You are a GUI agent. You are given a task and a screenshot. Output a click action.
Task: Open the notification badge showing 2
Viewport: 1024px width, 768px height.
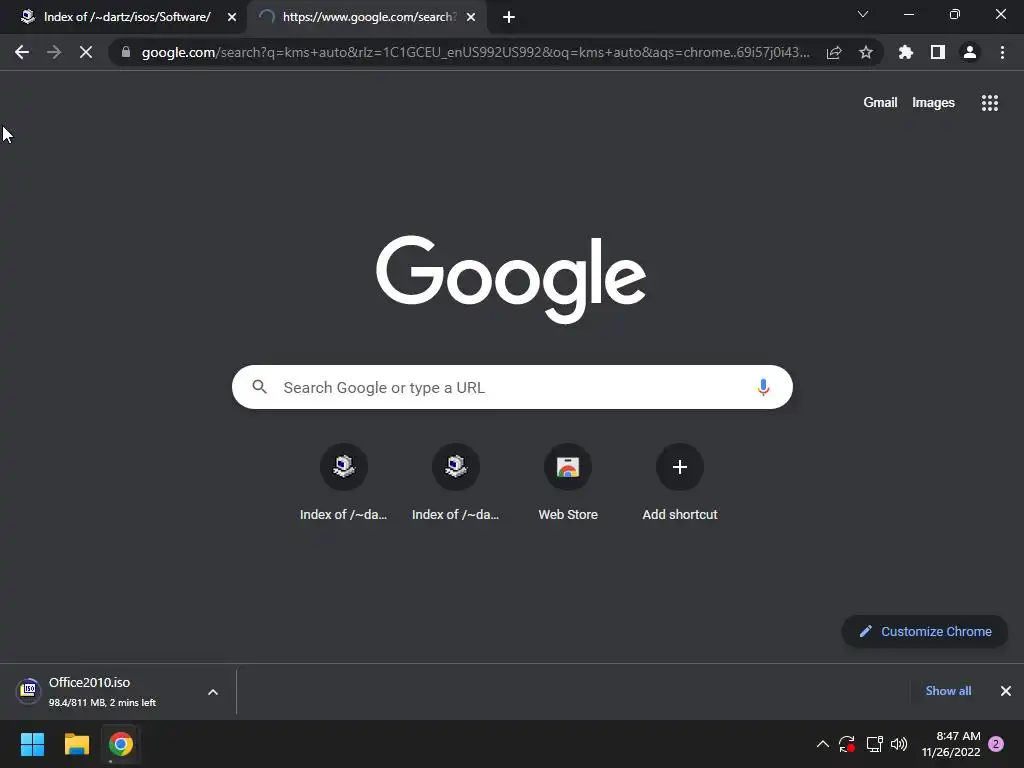click(996, 744)
